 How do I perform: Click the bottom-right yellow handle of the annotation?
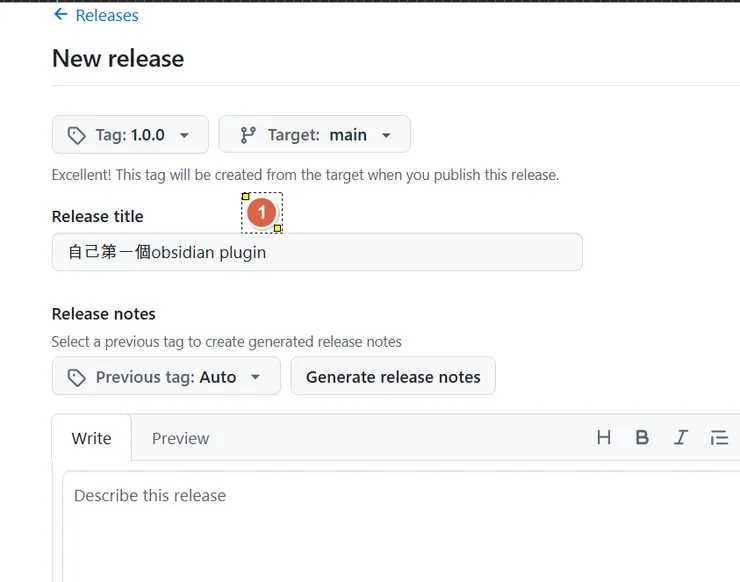[277, 229]
